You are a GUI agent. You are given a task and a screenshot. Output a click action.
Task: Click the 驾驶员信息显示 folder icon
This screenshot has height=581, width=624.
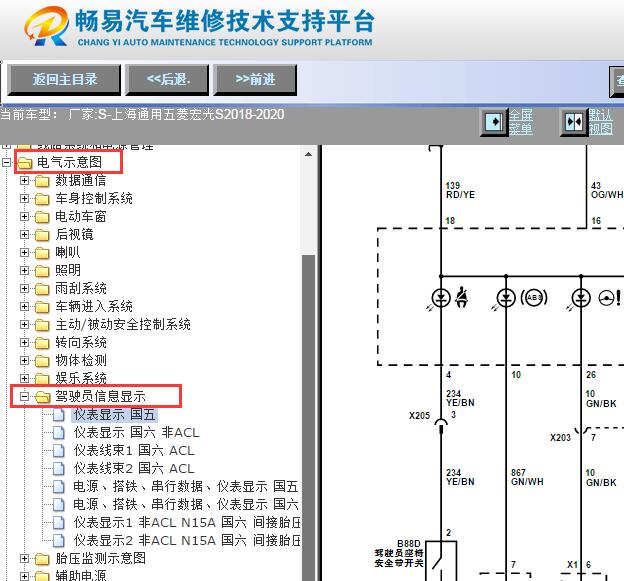(42, 397)
